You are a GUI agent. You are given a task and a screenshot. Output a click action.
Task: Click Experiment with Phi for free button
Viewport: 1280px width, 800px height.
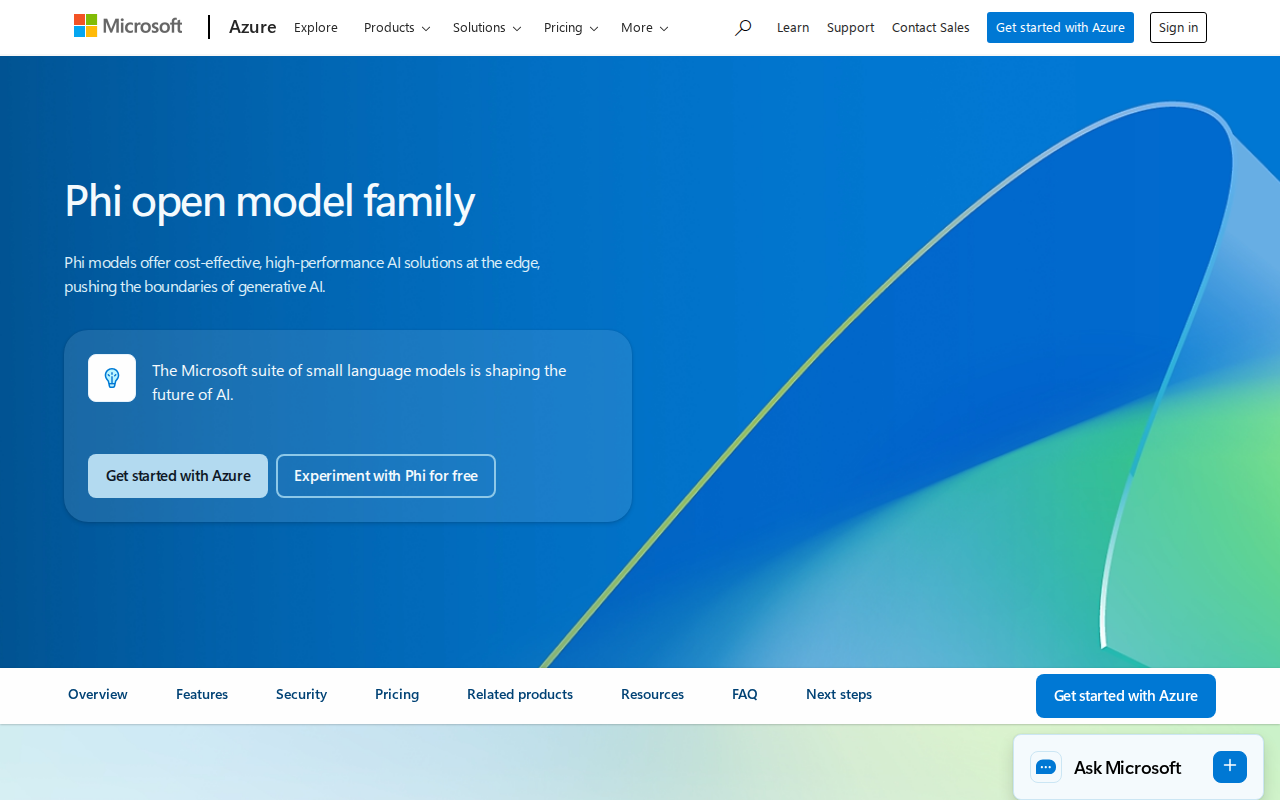[x=386, y=476]
